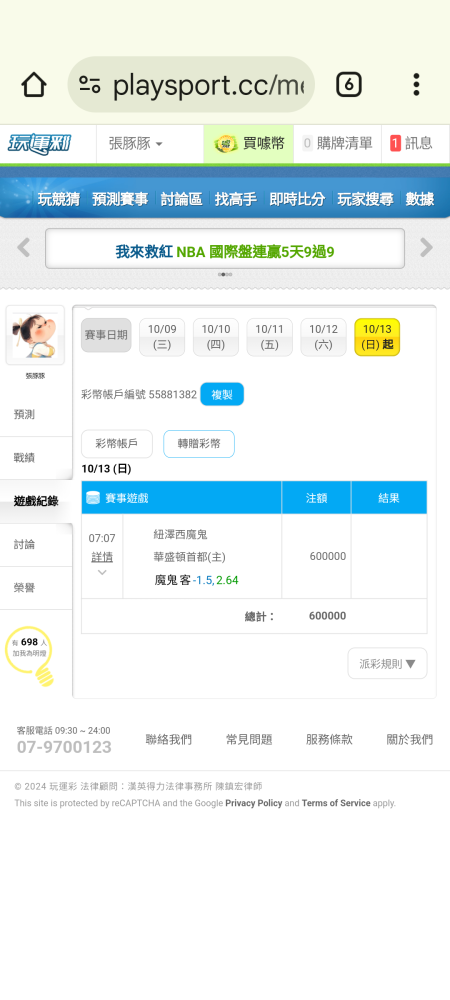Tap the site info icon in the address bar
This screenshot has height=1000, width=450.
(90, 84)
